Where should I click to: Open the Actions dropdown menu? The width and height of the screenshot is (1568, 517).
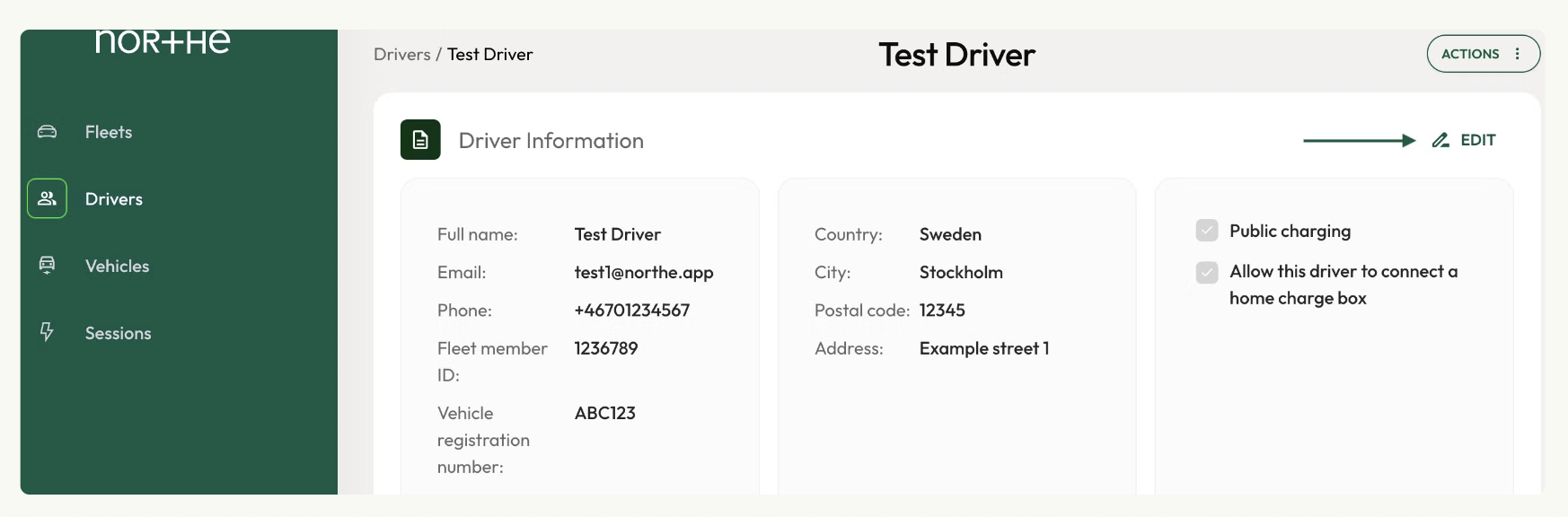click(x=1484, y=54)
